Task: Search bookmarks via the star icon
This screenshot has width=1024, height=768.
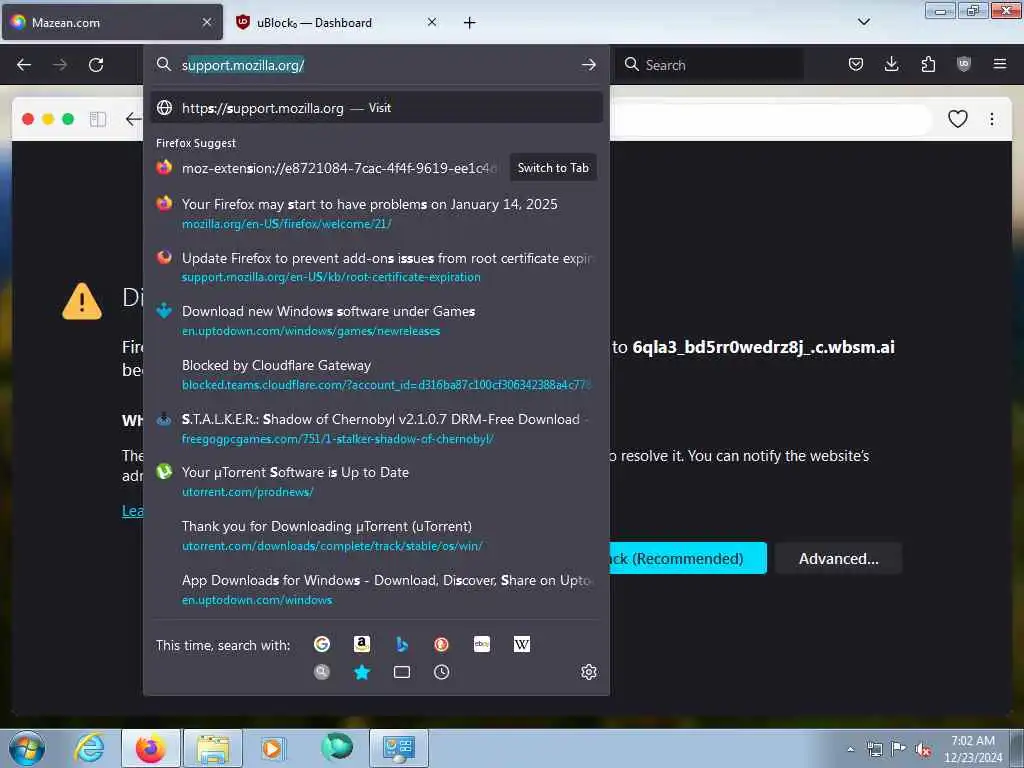Action: coord(362,672)
